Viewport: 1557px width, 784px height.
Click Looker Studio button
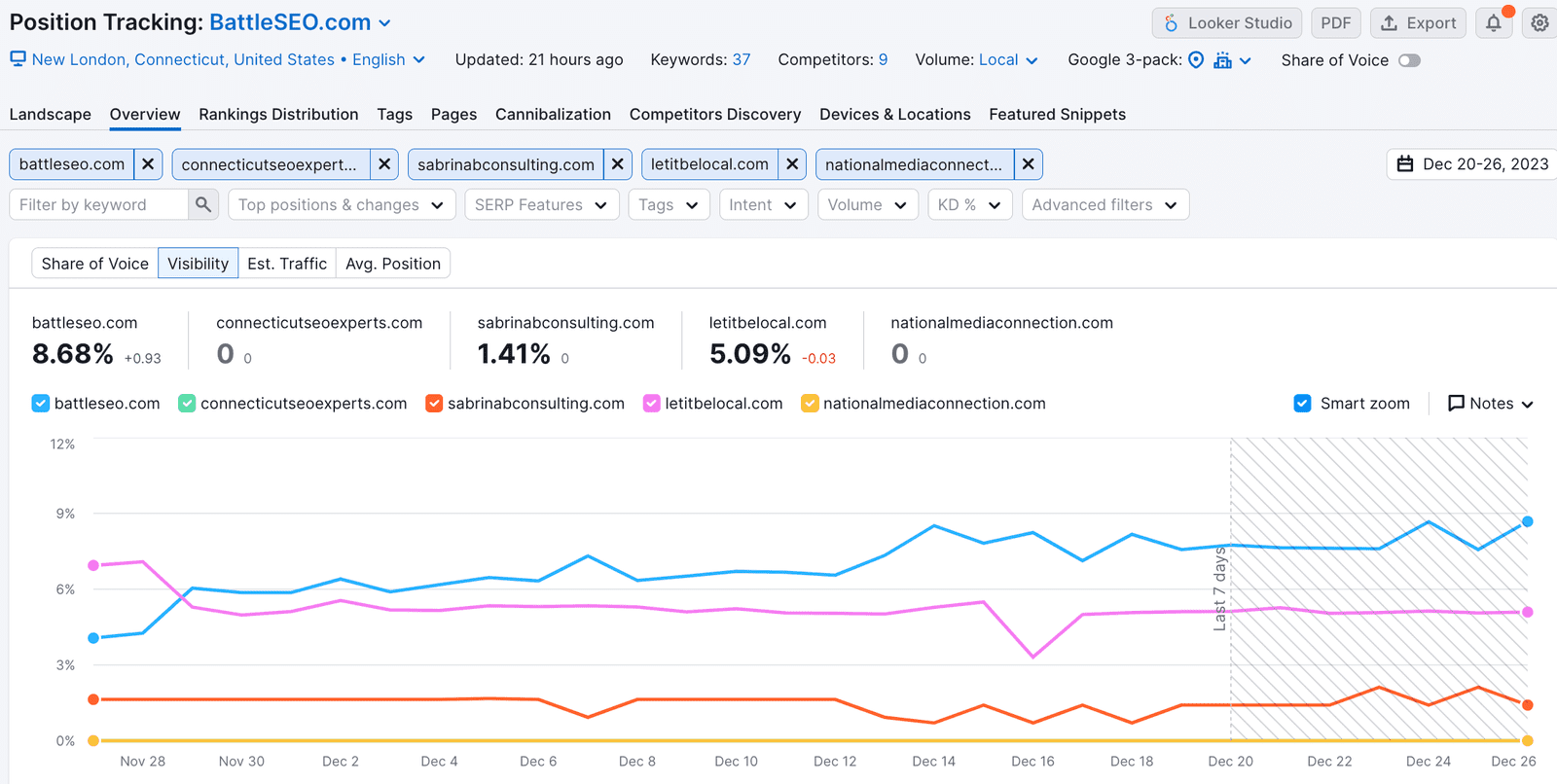(x=1227, y=23)
